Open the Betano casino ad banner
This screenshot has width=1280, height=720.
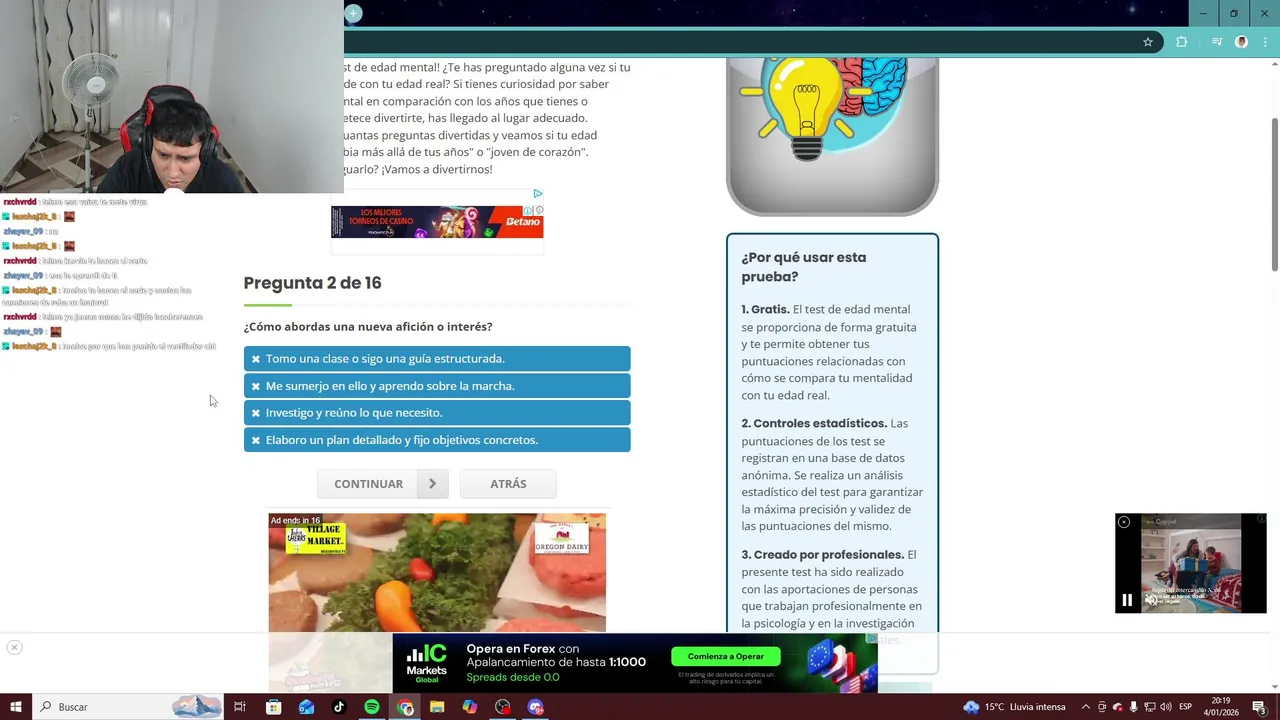[437, 222]
